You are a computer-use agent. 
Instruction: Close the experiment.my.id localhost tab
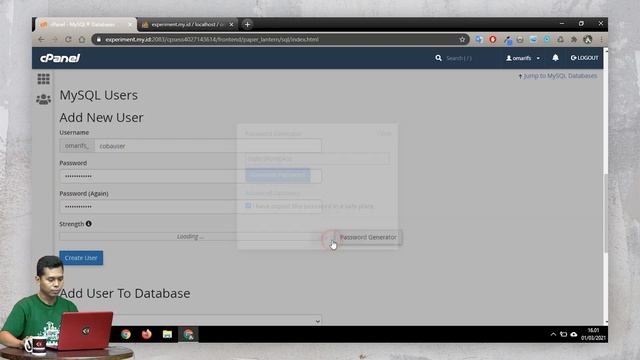click(x=231, y=24)
